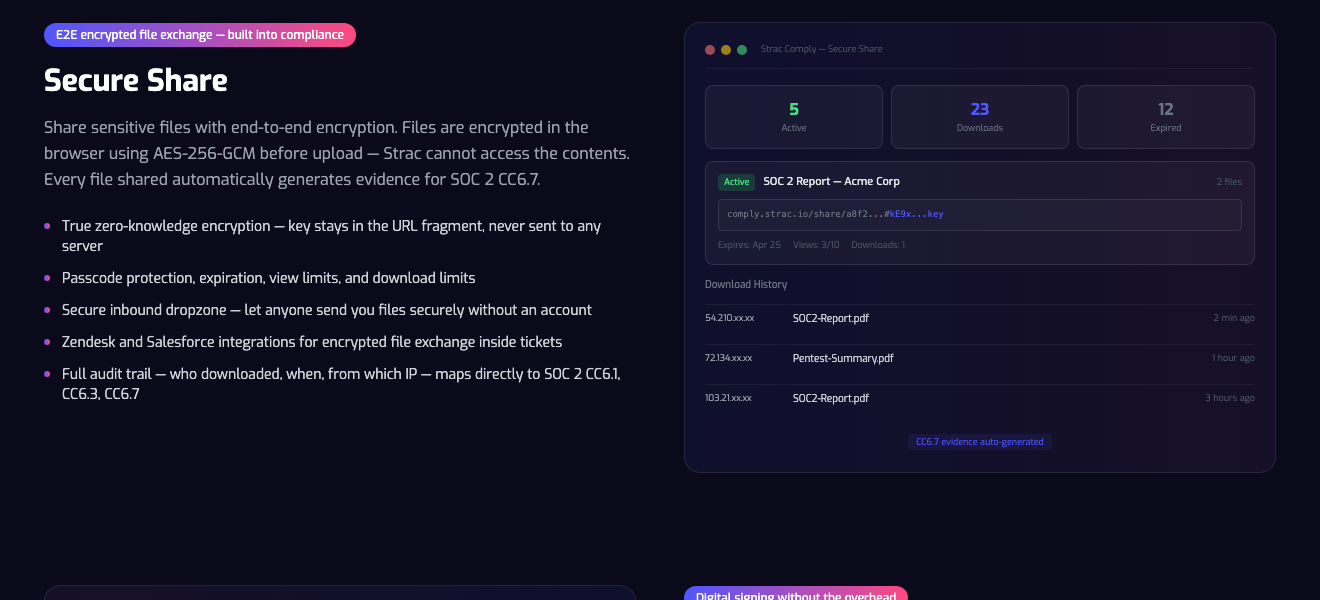Viewport: 1320px width, 600px height.
Task: Click IP address 103.21.xx.xx
Action: 728,398
